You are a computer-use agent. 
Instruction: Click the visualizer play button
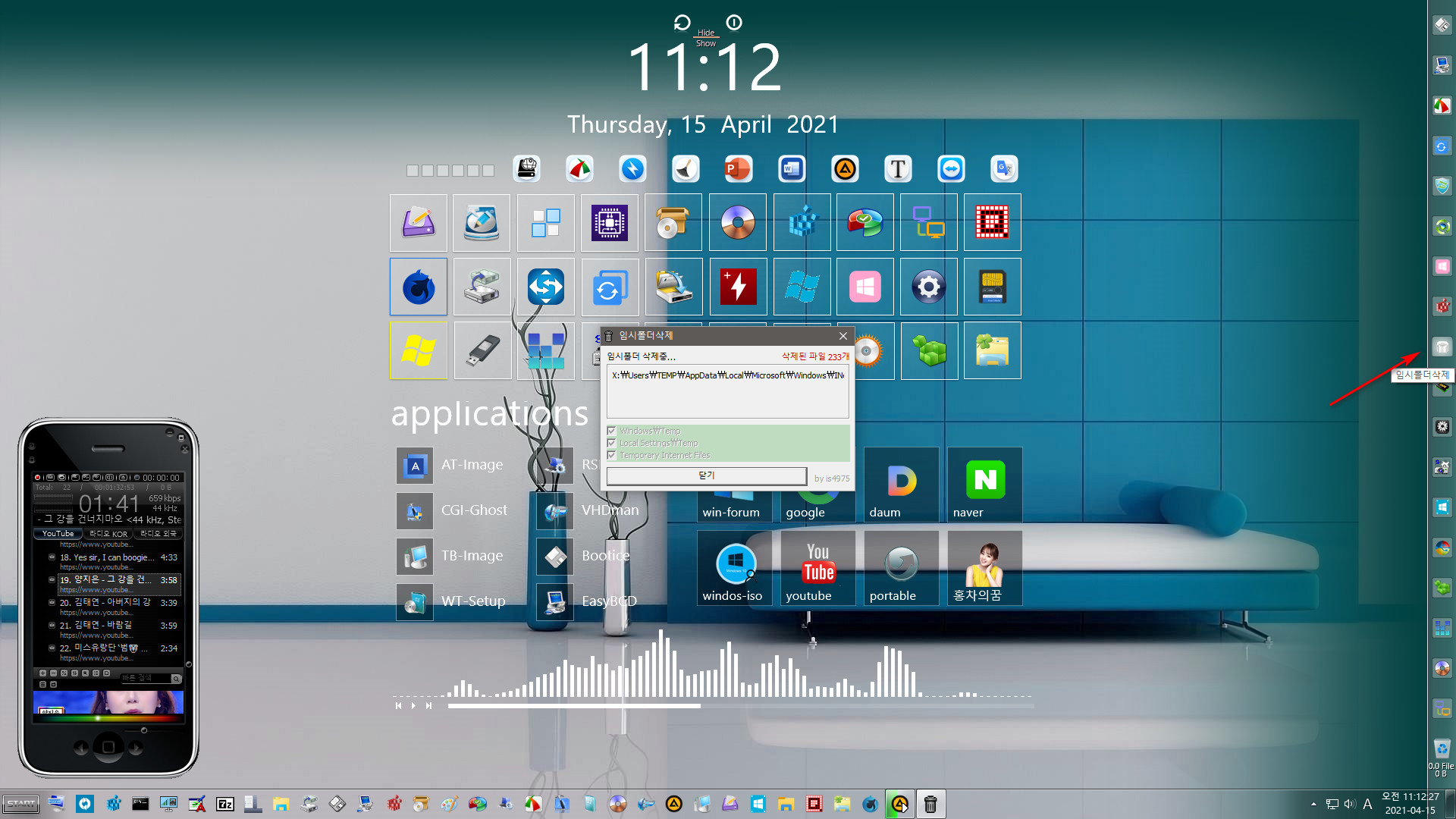pyautogui.click(x=413, y=705)
